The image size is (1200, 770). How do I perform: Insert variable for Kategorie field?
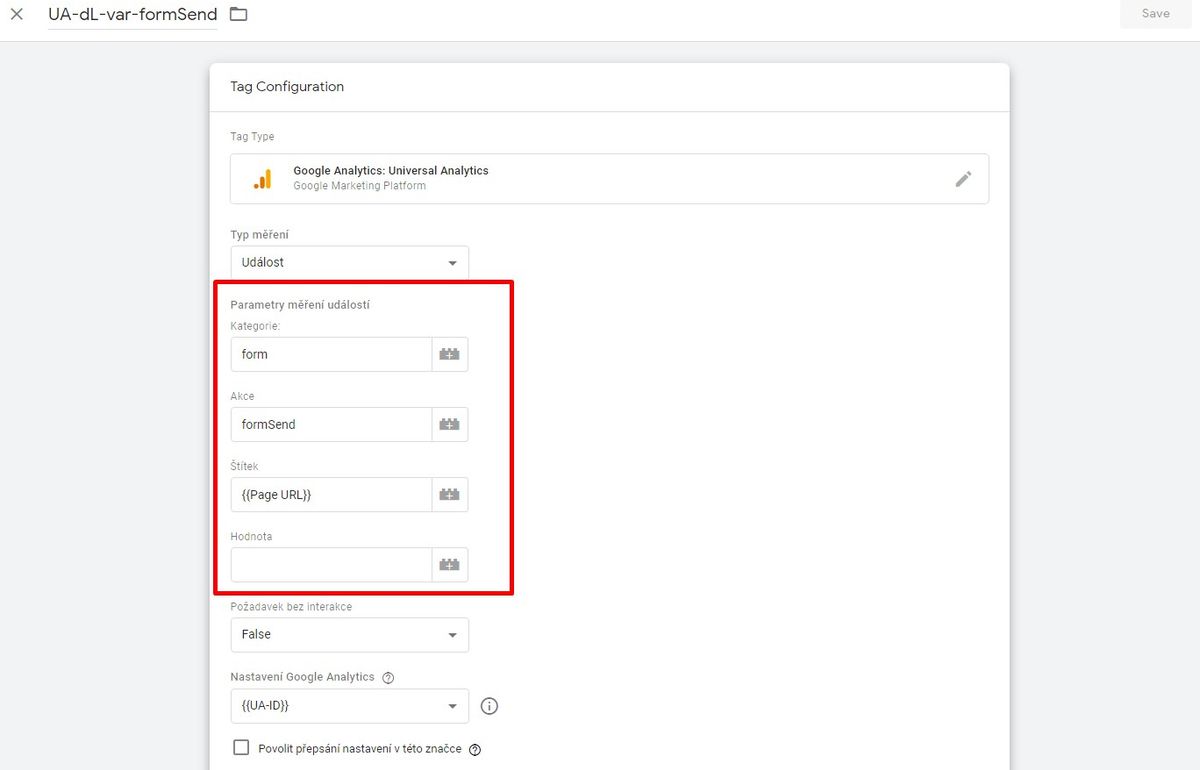point(450,354)
